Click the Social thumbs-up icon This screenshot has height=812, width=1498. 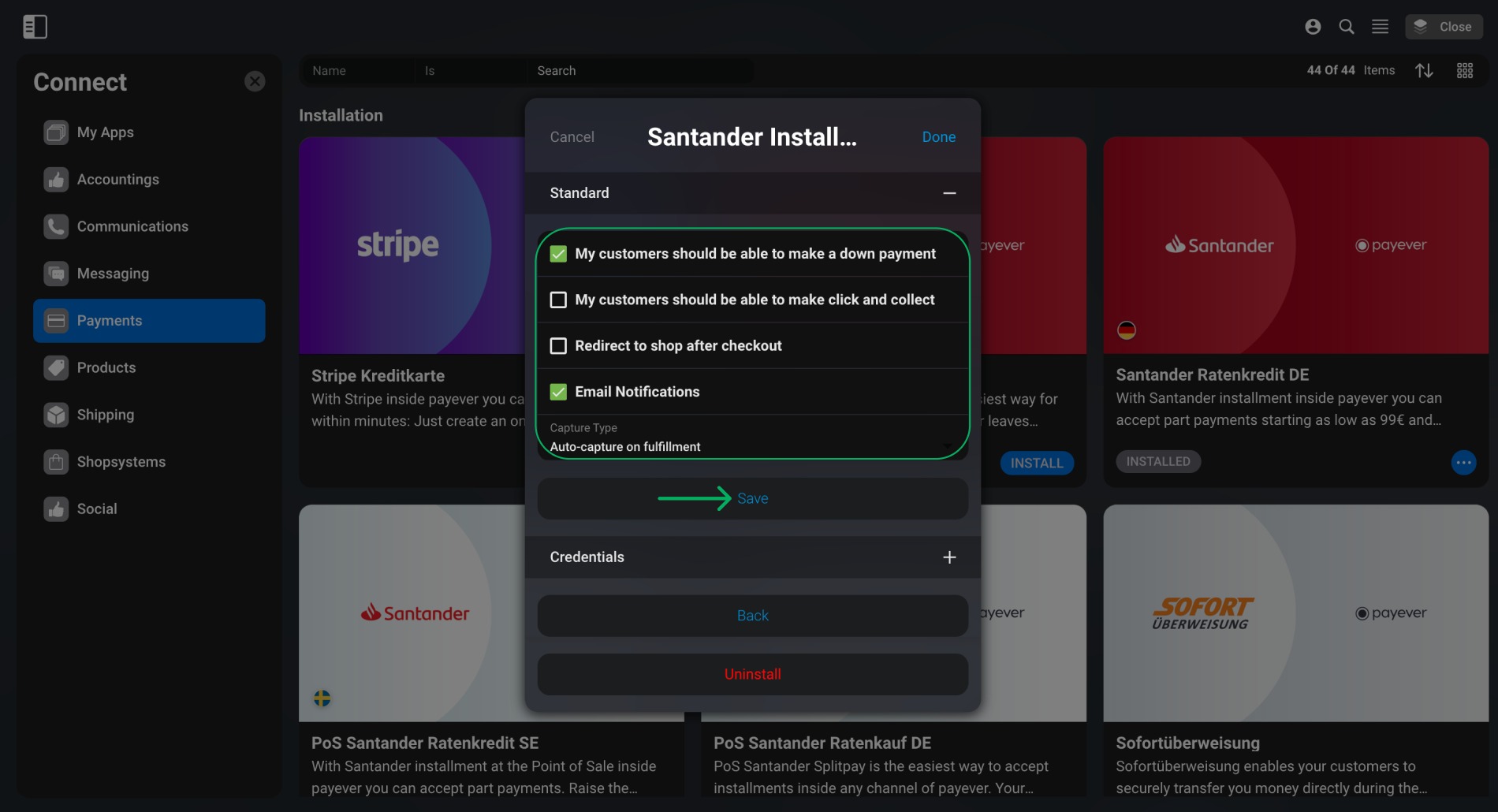tap(56, 509)
